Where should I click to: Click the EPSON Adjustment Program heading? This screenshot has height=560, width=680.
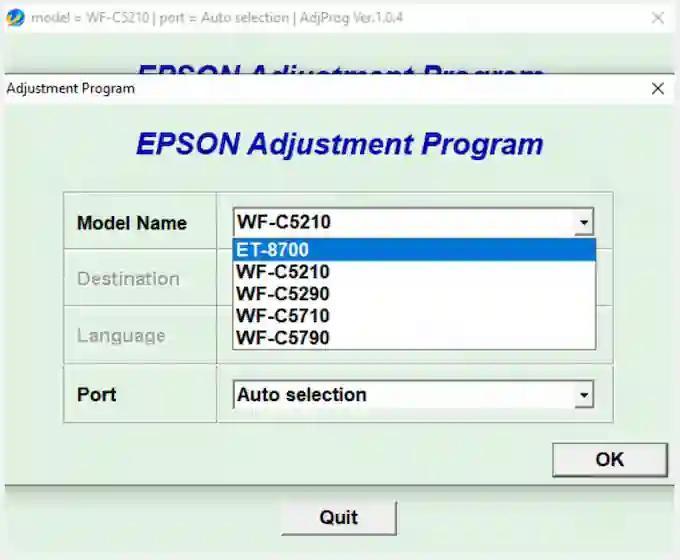[340, 144]
